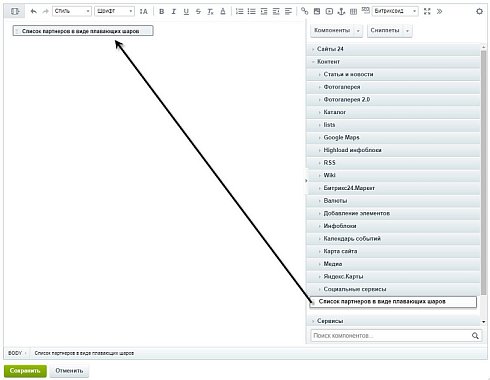Viewport: 490px width, 380px height.
Task: Save with the Сохранить button
Action: point(25,371)
